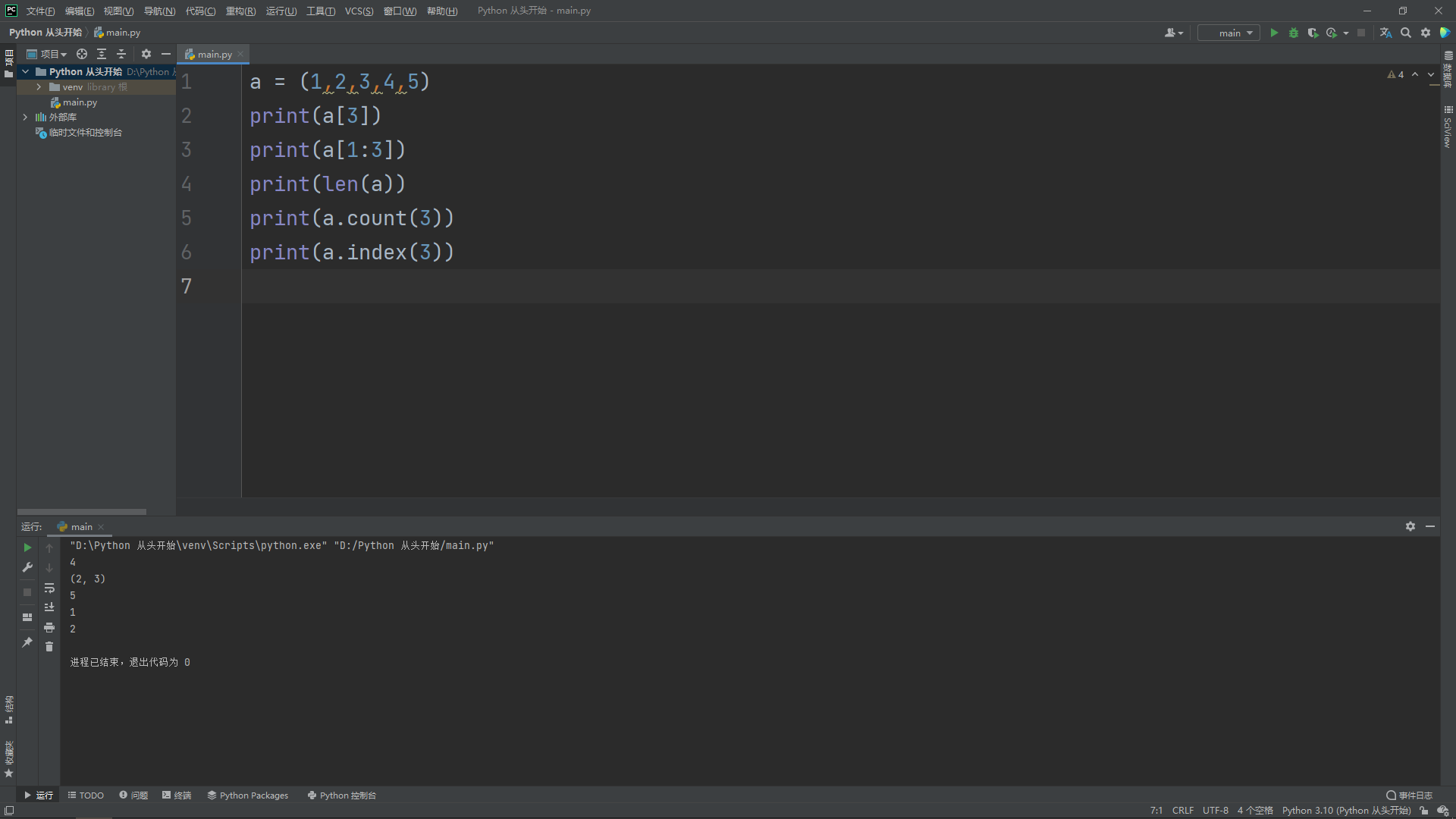1456x819 pixels.
Task: Clear console output with trash icon
Action: click(x=49, y=647)
